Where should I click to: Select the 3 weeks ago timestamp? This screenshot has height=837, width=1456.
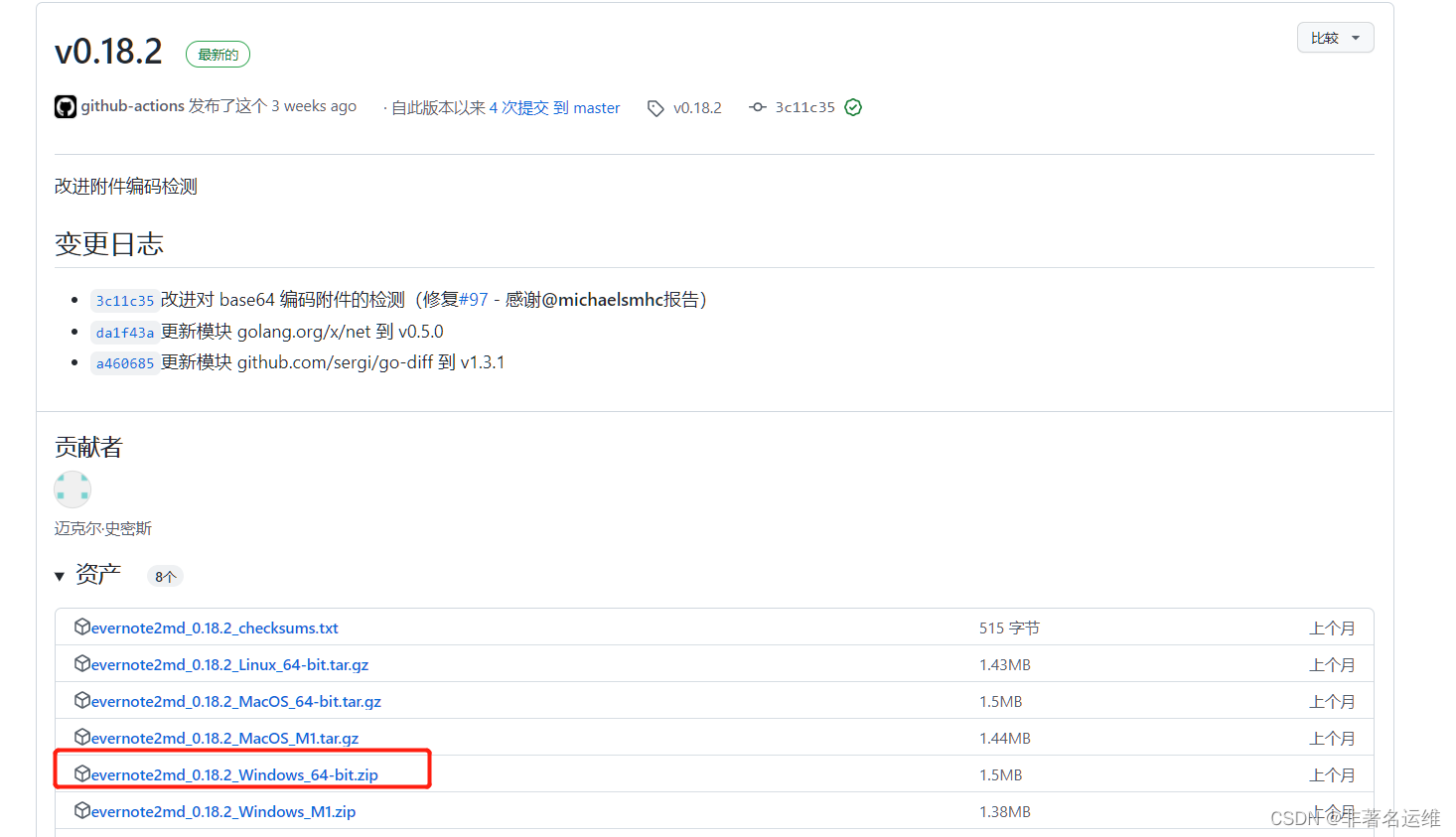[x=314, y=106]
